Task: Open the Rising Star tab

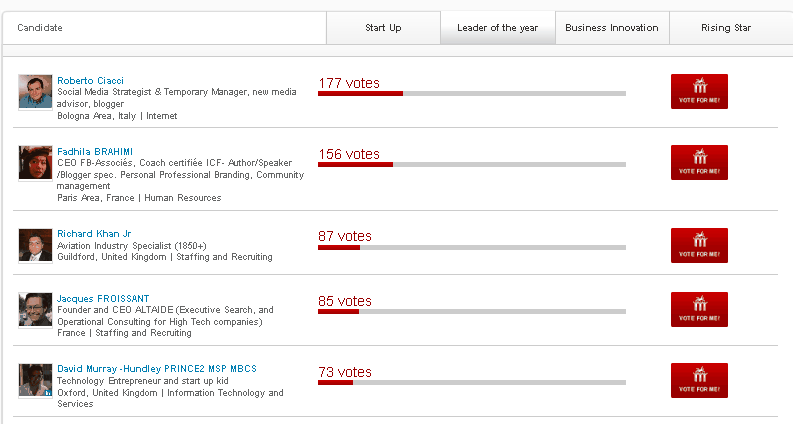Action: [x=726, y=28]
